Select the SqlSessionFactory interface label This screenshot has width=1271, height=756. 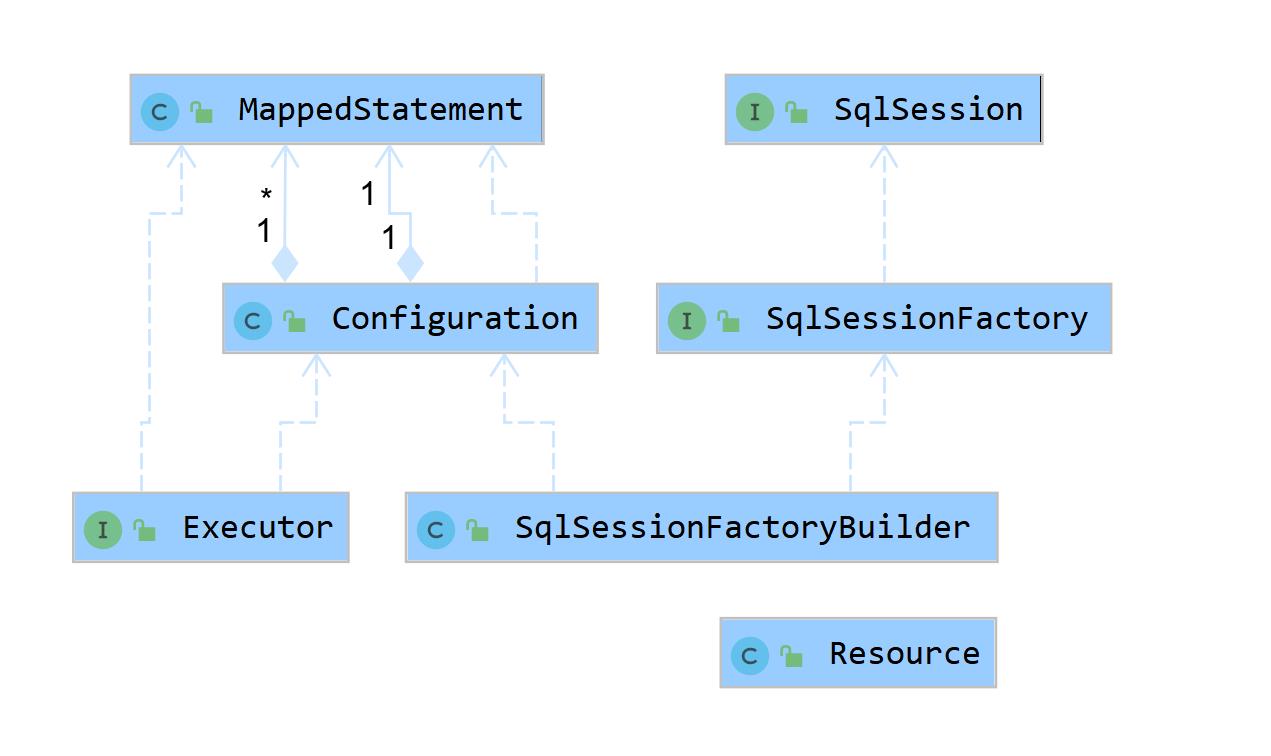point(927,318)
